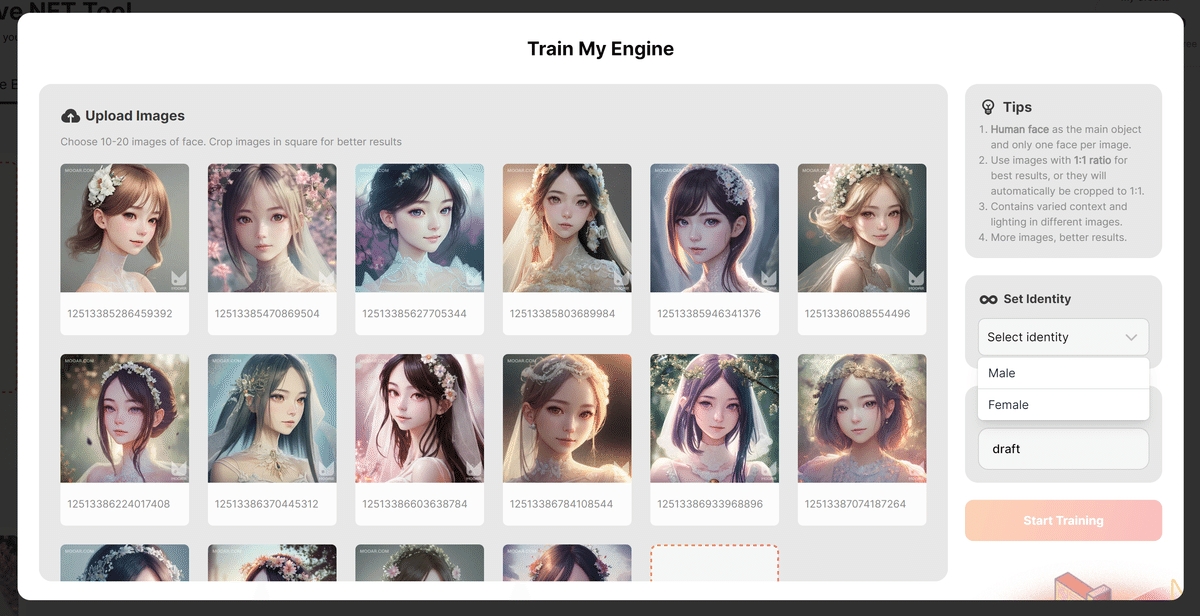Open the Select identity dropdown
This screenshot has width=1200, height=616.
tap(1063, 337)
